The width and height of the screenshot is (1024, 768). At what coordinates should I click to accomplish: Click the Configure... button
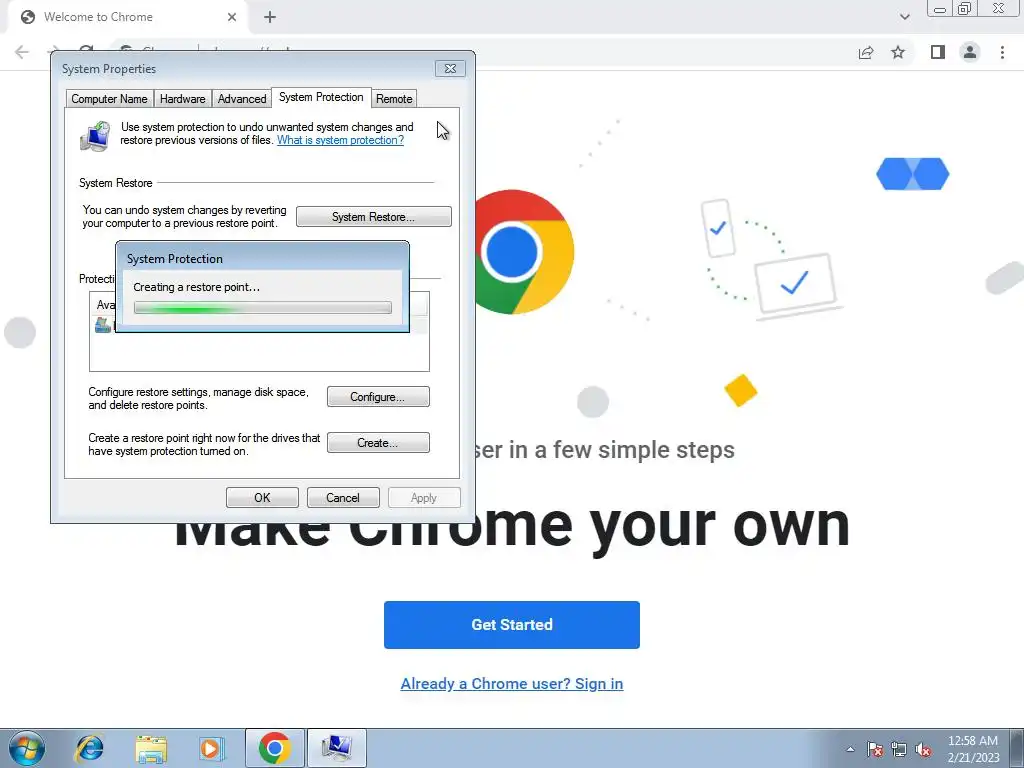point(378,396)
